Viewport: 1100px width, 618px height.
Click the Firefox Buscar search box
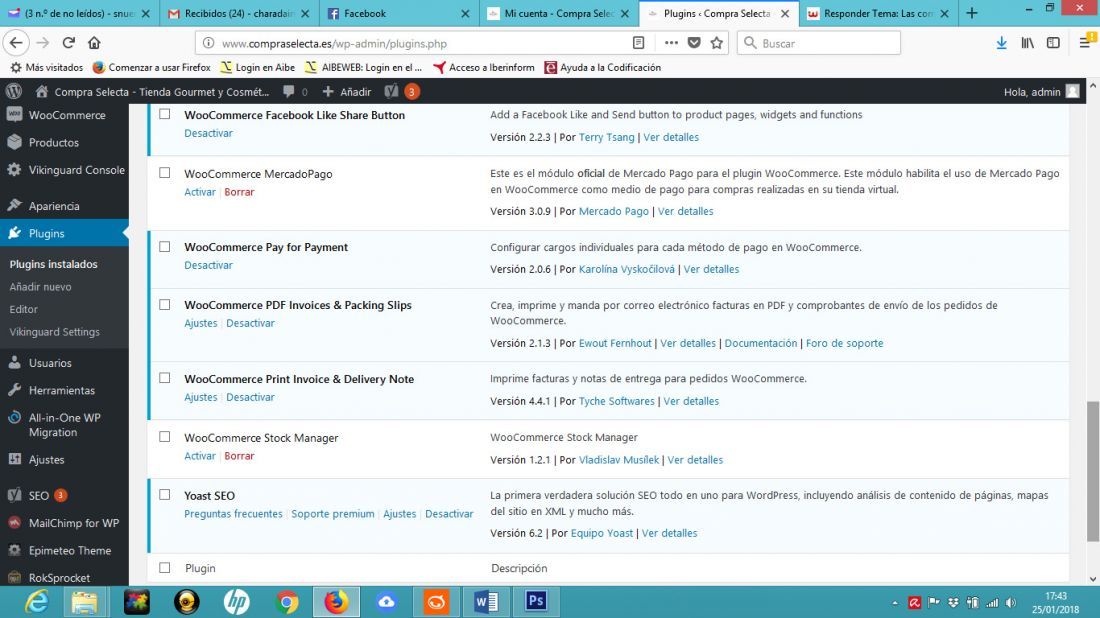pos(819,43)
